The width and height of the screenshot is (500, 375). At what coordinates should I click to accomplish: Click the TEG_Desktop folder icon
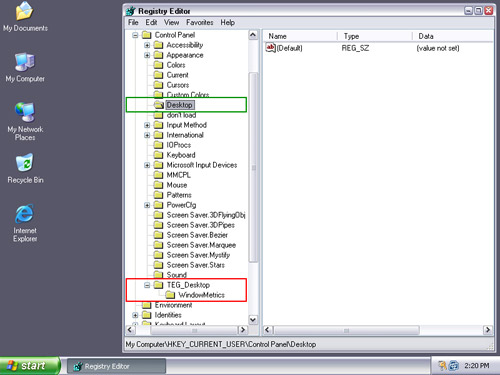click(x=158, y=285)
